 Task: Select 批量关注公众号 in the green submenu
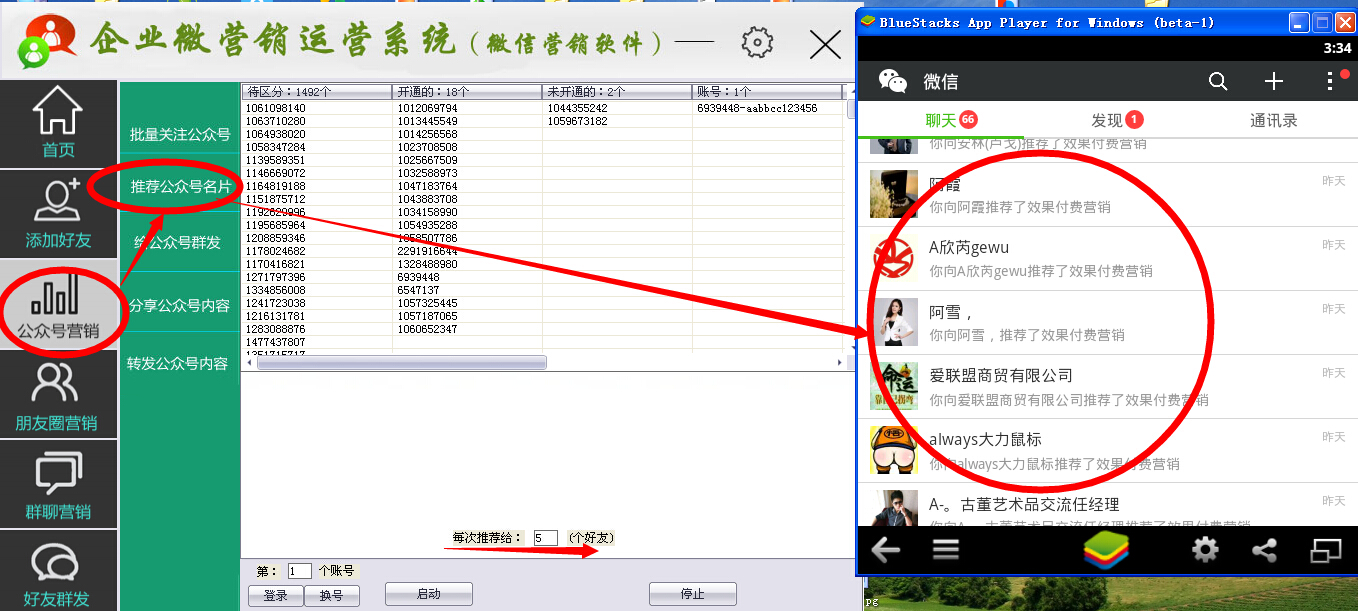pos(180,134)
